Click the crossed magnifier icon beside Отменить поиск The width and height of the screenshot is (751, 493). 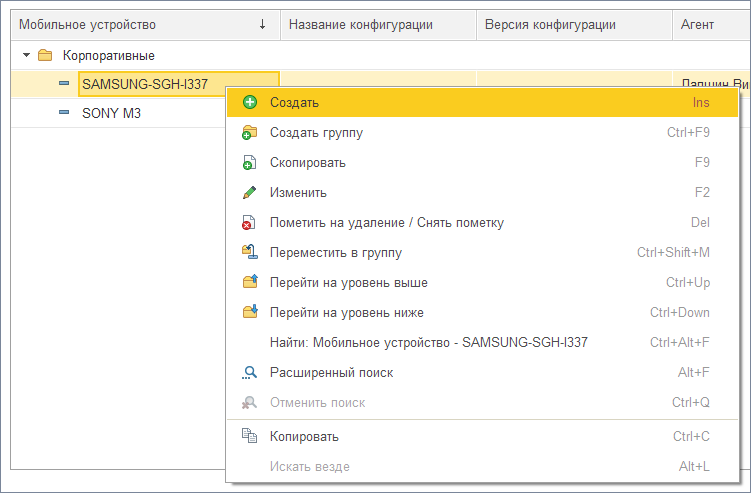pos(249,402)
